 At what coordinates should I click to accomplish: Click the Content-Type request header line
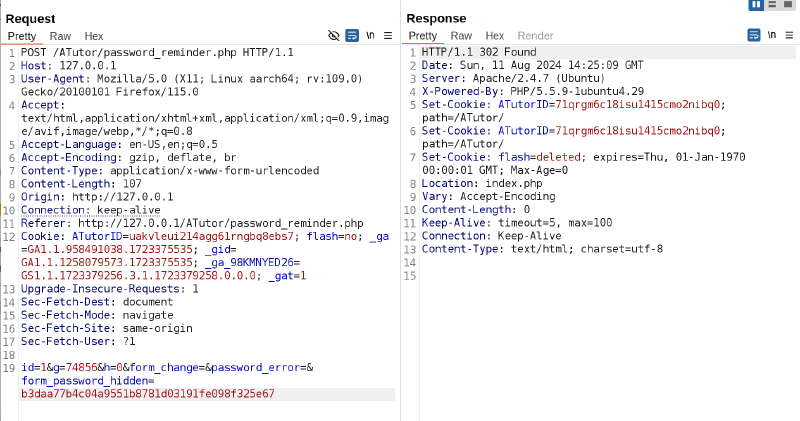(x=170, y=171)
